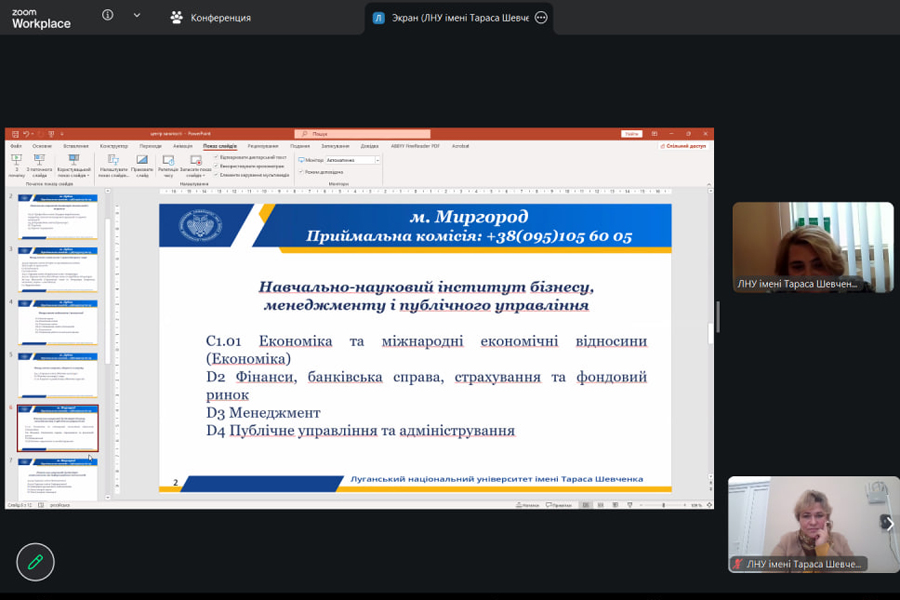Select slide 2 thumbnail
The width and height of the screenshot is (900, 600).
[57, 216]
